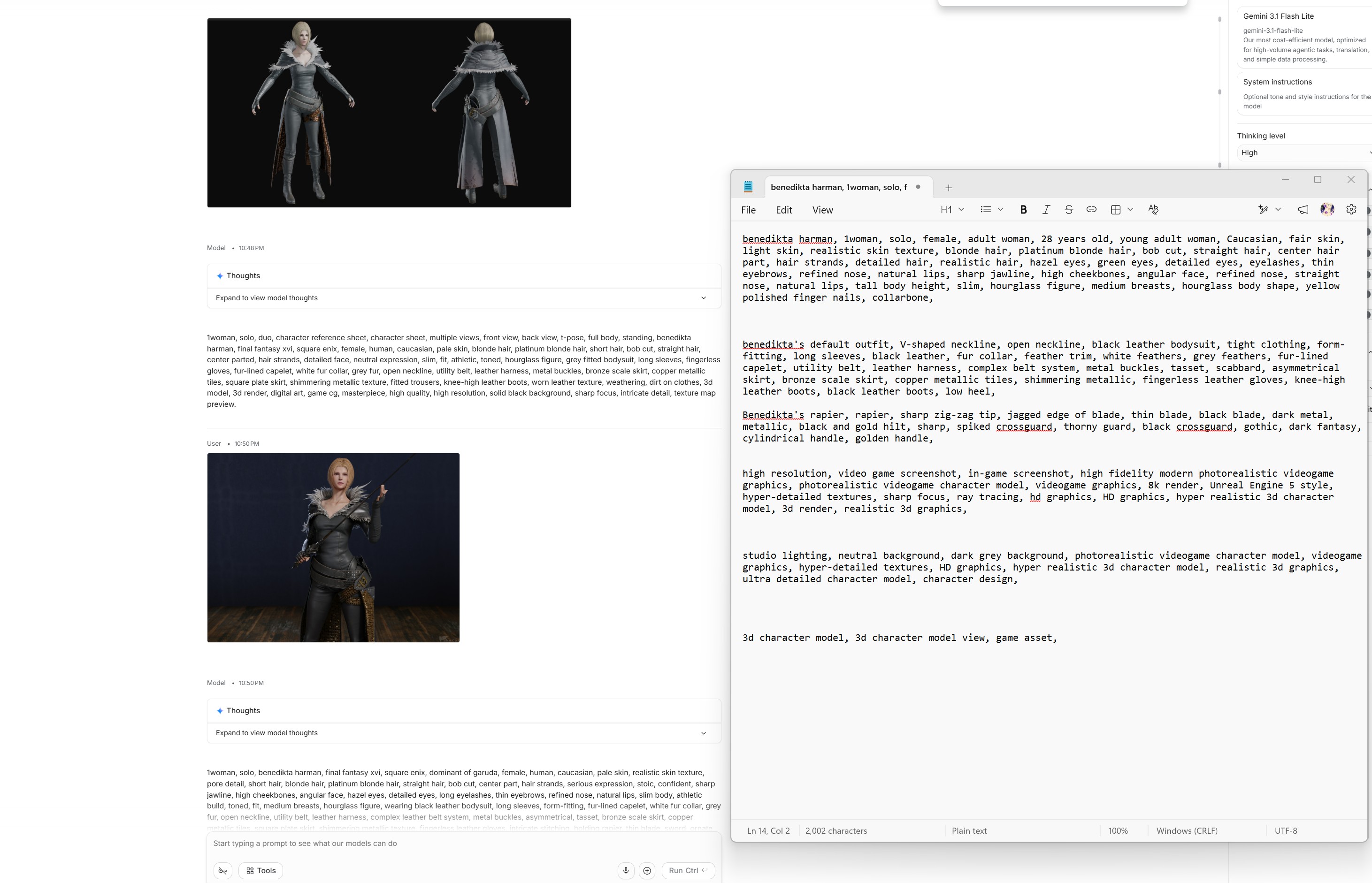Click the Ln 14, Col 2 status indicator

coord(768,831)
